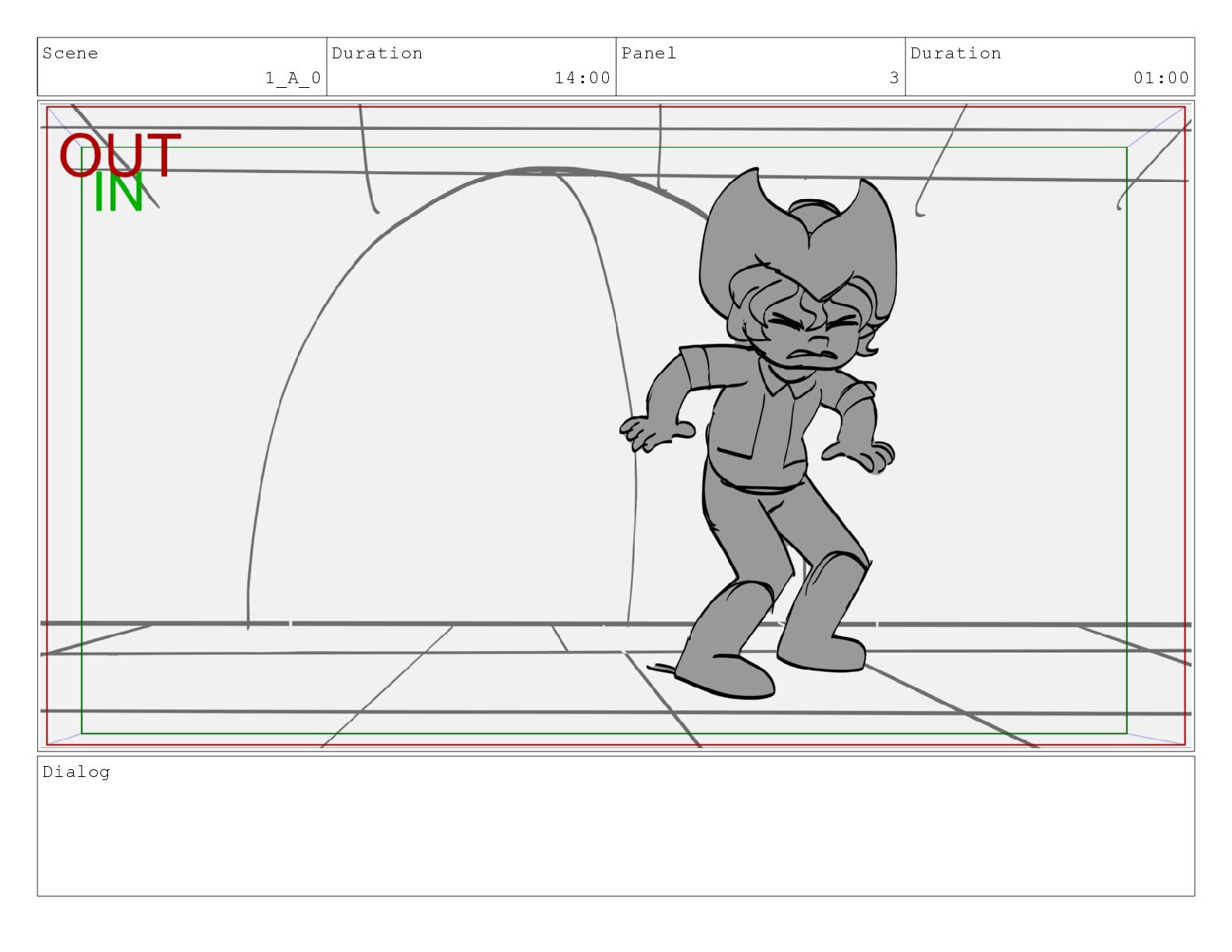This screenshot has height=952, width=1232.
Task: Select the Panel number 3
Action: pos(894,78)
